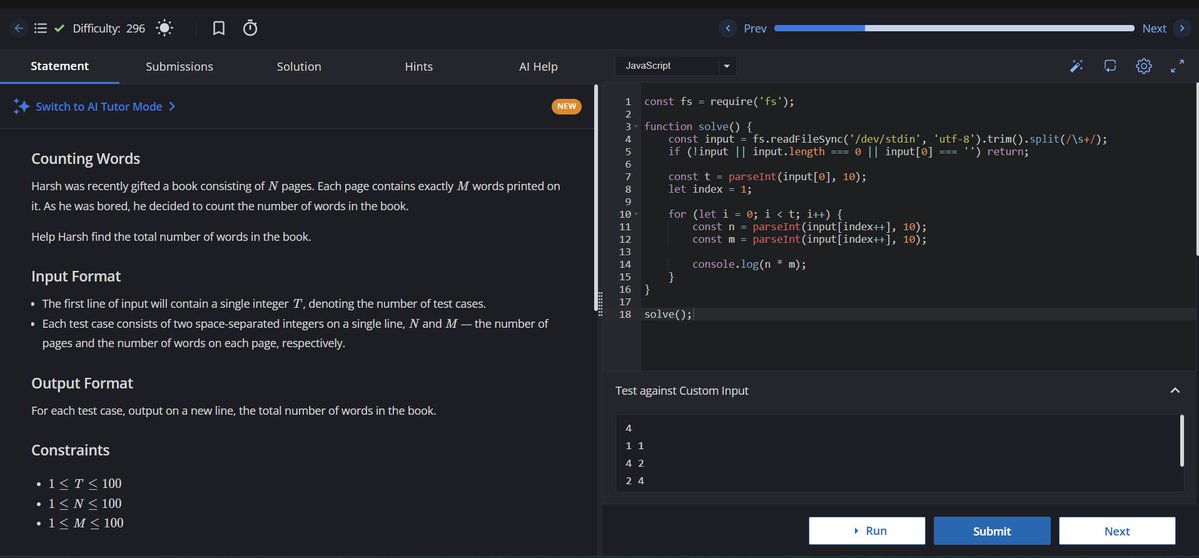
Task: Toggle light/dark theme sun icon
Action: (164, 28)
